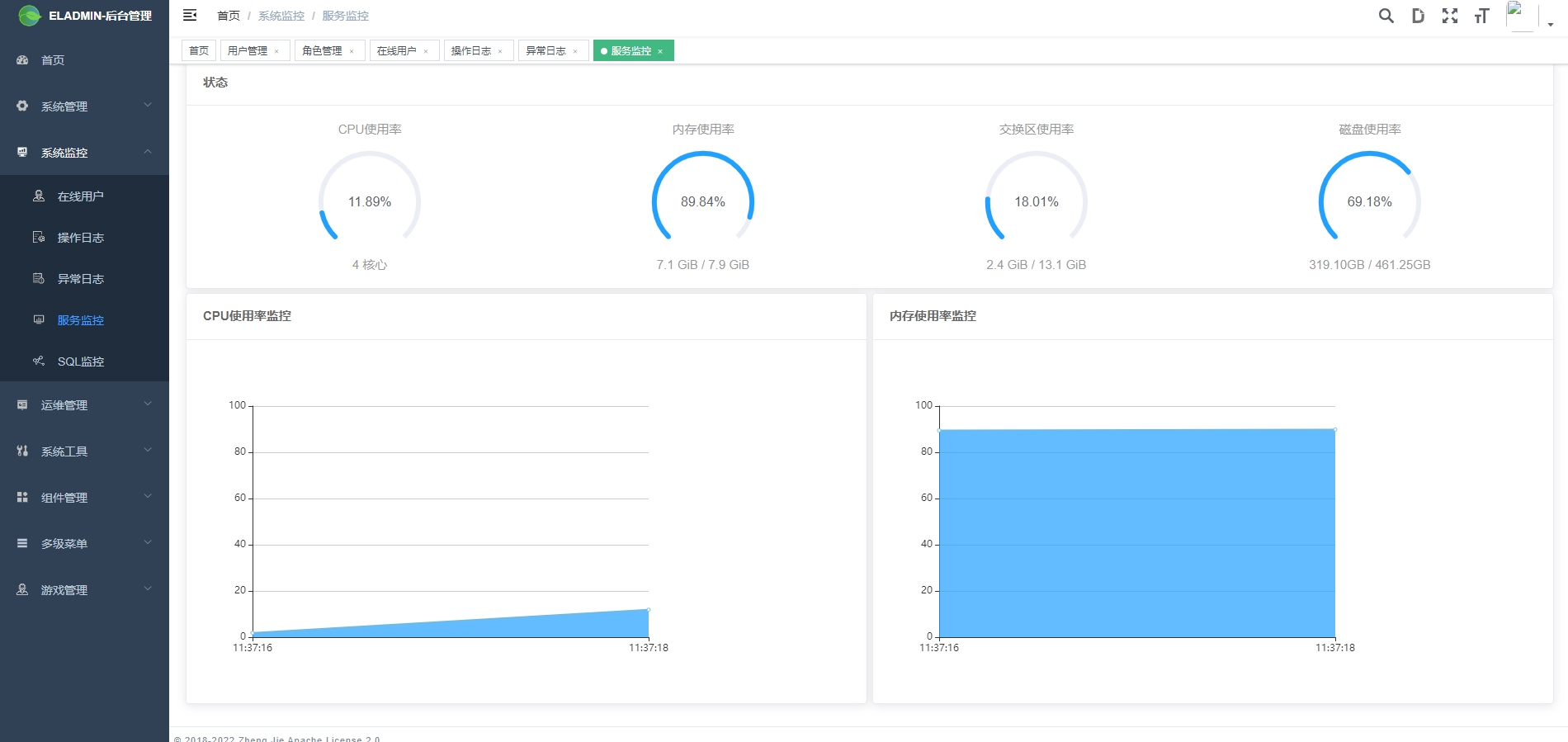Click the 服务监控 icon in sidebar
Viewport: 1568px width, 742px height.
pyautogui.click(x=39, y=320)
